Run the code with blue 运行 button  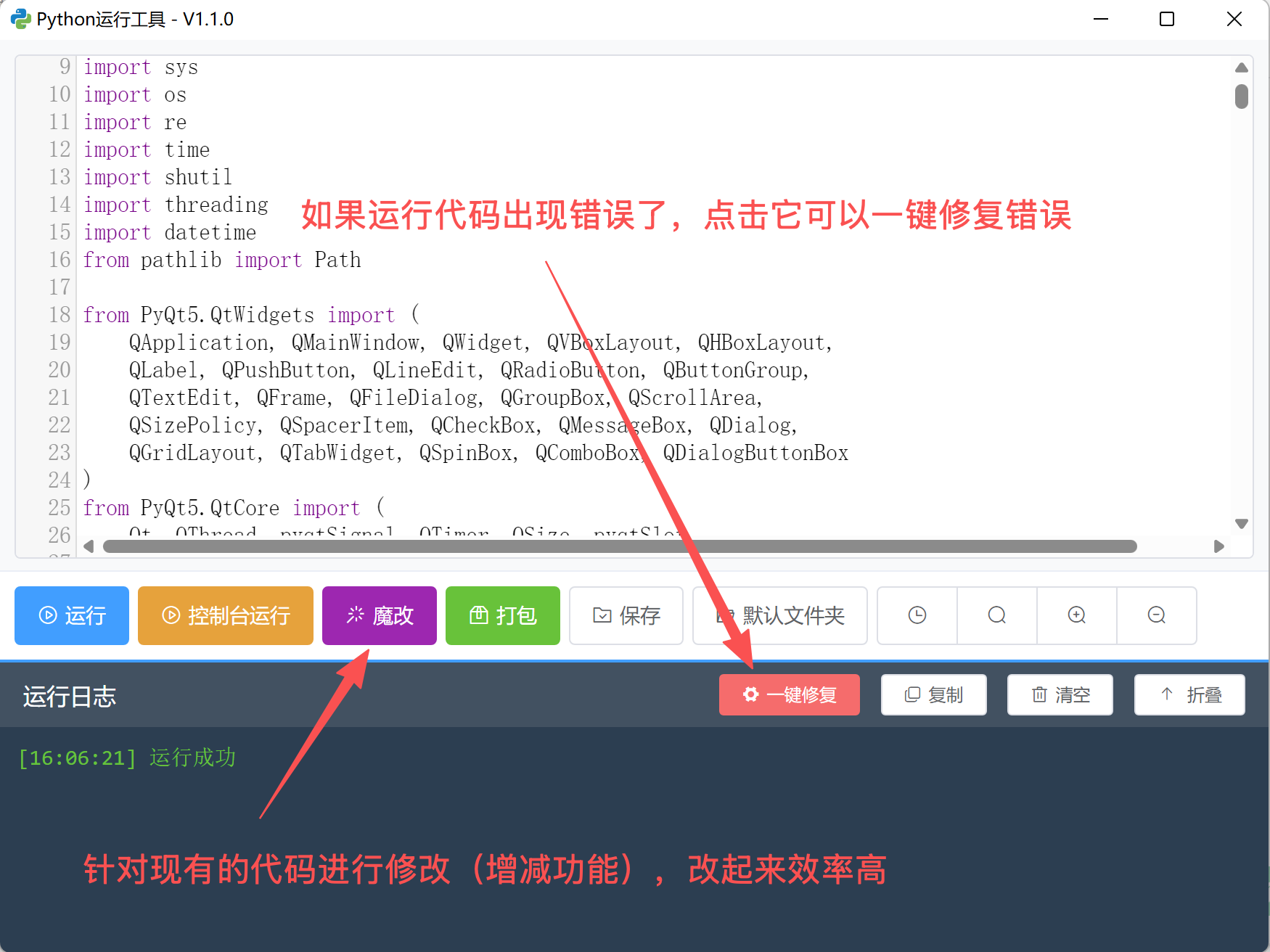pos(72,615)
